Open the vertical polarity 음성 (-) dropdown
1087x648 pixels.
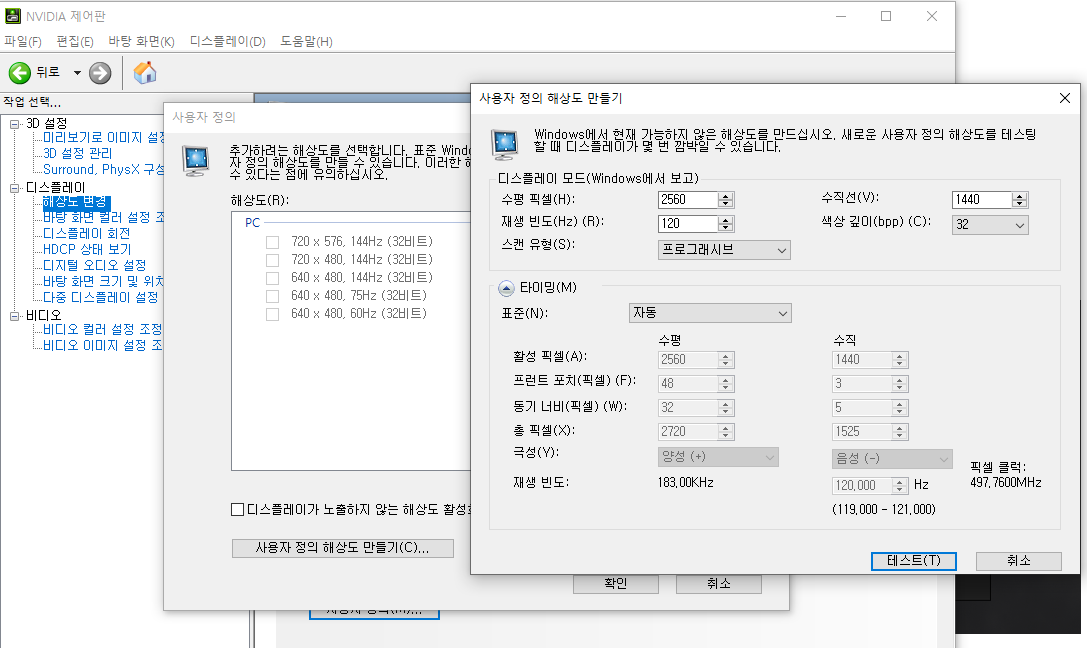892,459
